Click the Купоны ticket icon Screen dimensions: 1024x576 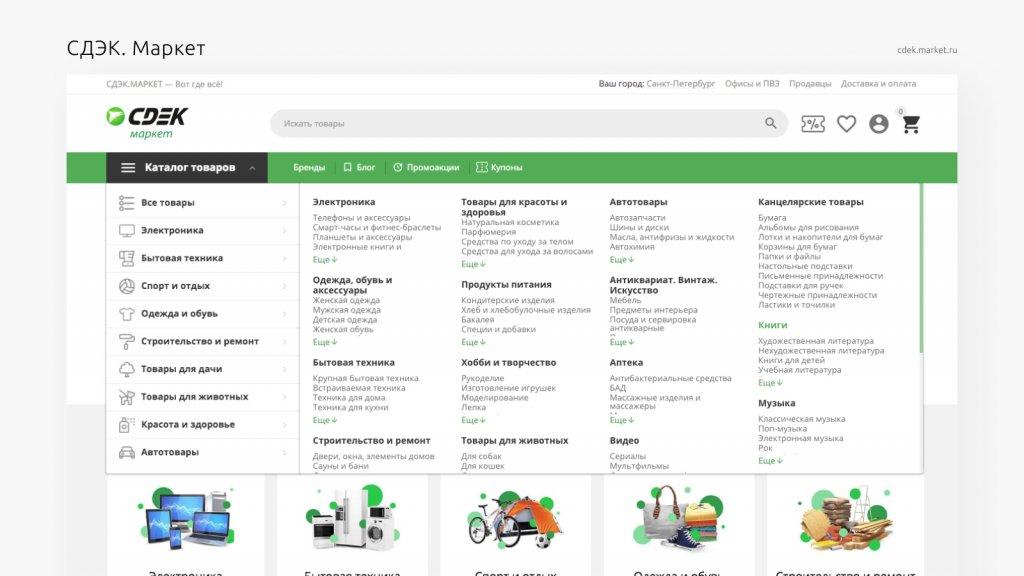[x=481, y=167]
